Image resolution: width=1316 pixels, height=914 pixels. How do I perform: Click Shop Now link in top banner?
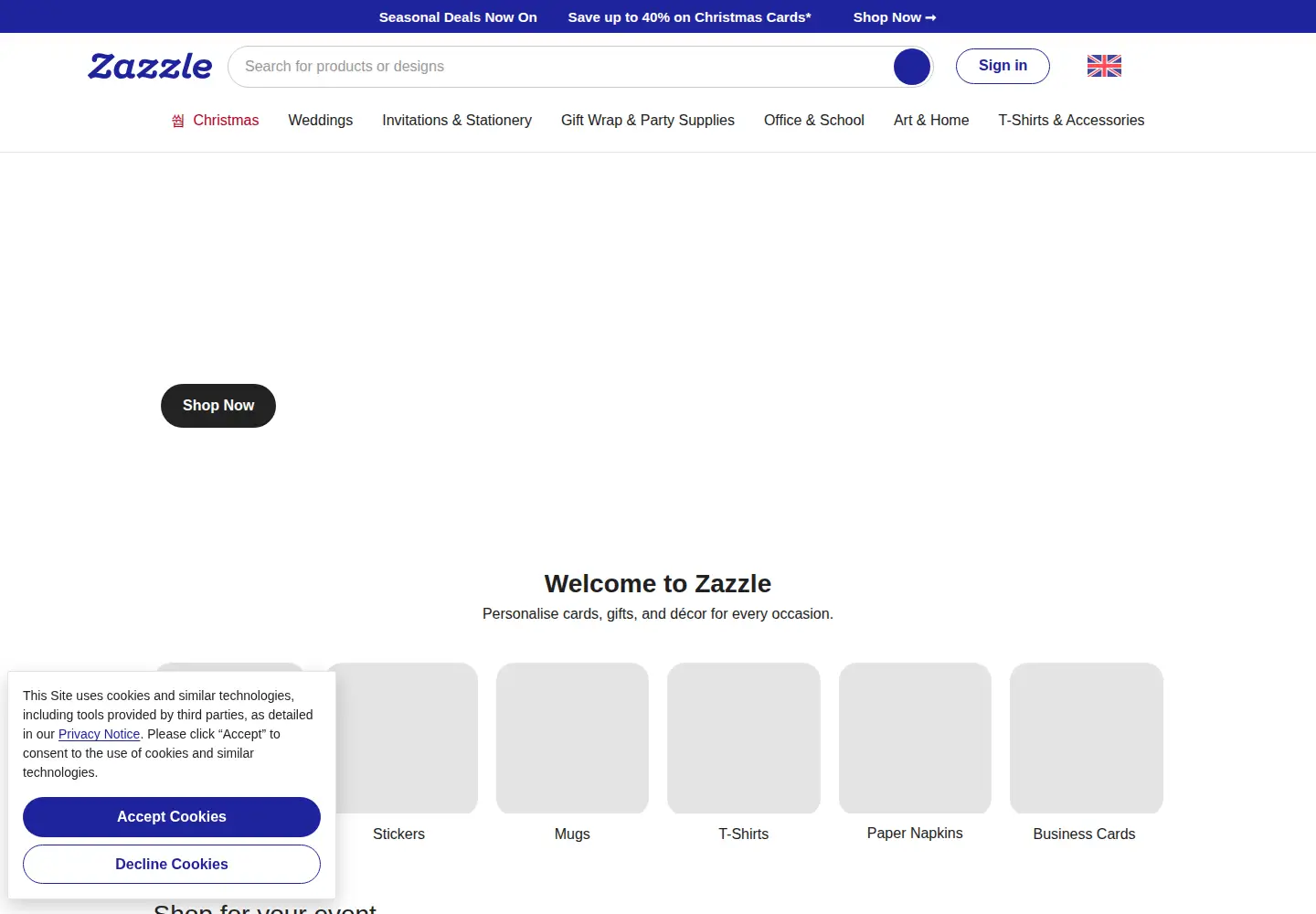[x=895, y=17]
